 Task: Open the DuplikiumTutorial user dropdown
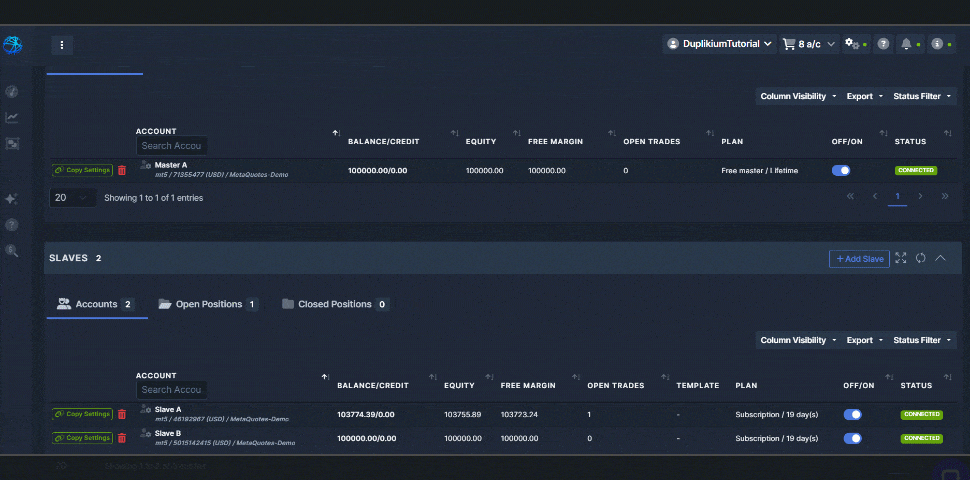[x=720, y=44]
